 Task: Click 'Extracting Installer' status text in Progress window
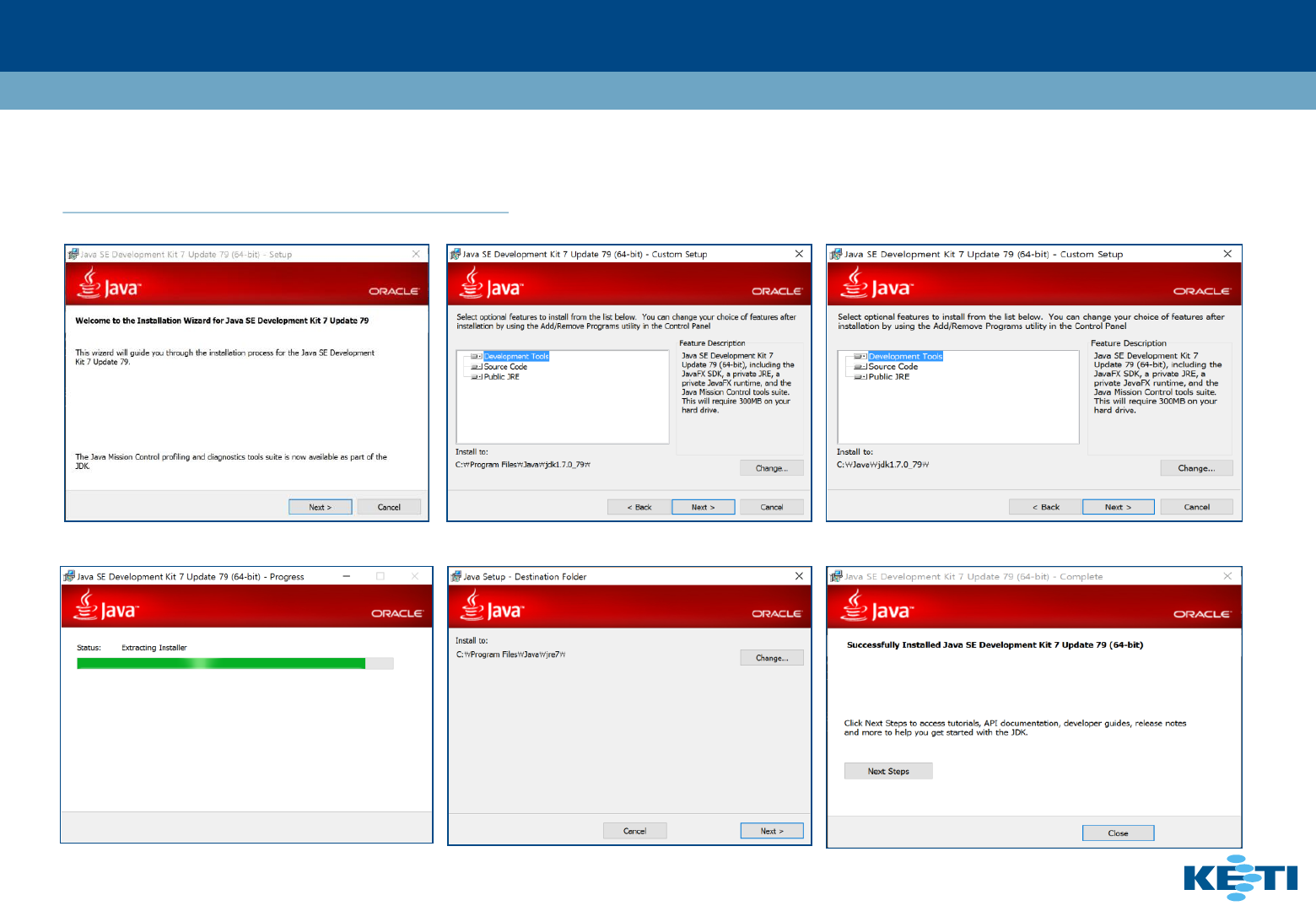154,648
